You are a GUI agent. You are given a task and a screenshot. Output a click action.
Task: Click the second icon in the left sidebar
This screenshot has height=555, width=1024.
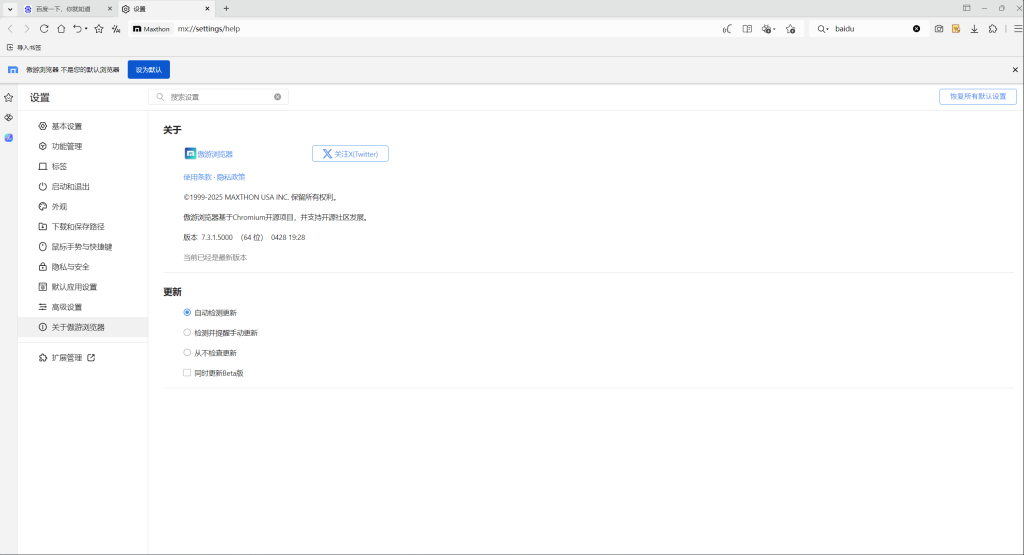click(8, 118)
